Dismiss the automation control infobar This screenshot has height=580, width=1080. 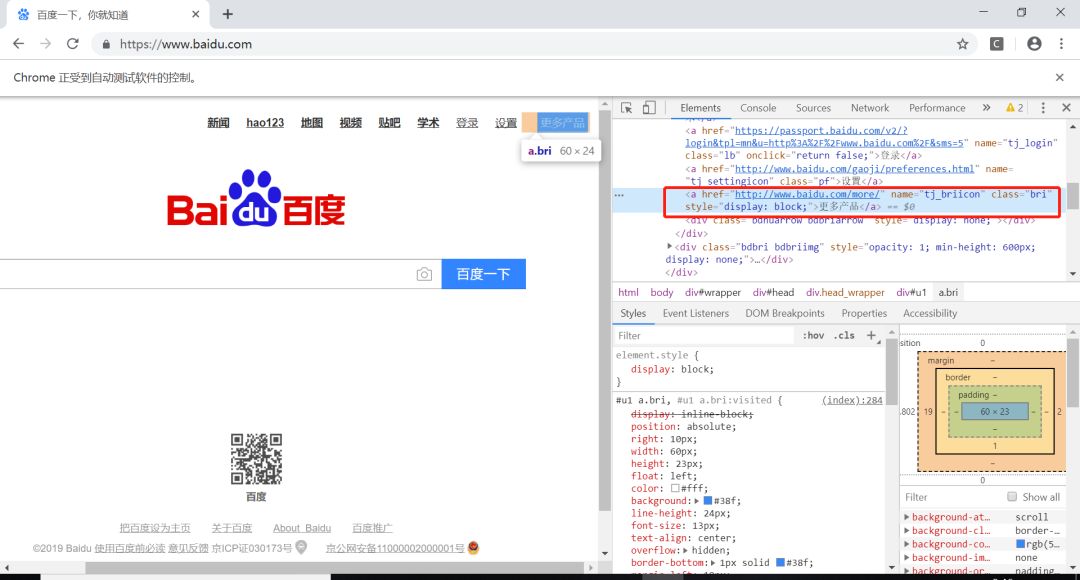pos(1059,78)
